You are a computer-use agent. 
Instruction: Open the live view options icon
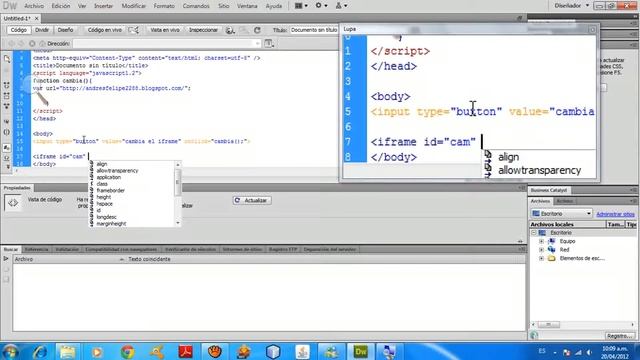[x=269, y=43]
